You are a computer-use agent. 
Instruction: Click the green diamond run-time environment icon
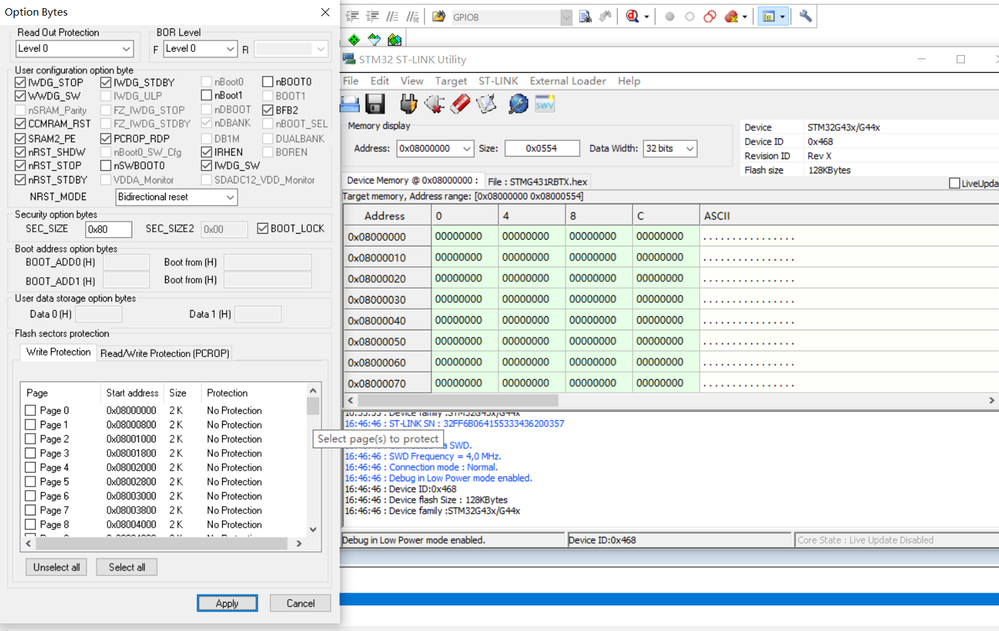pyautogui.click(x=354, y=40)
